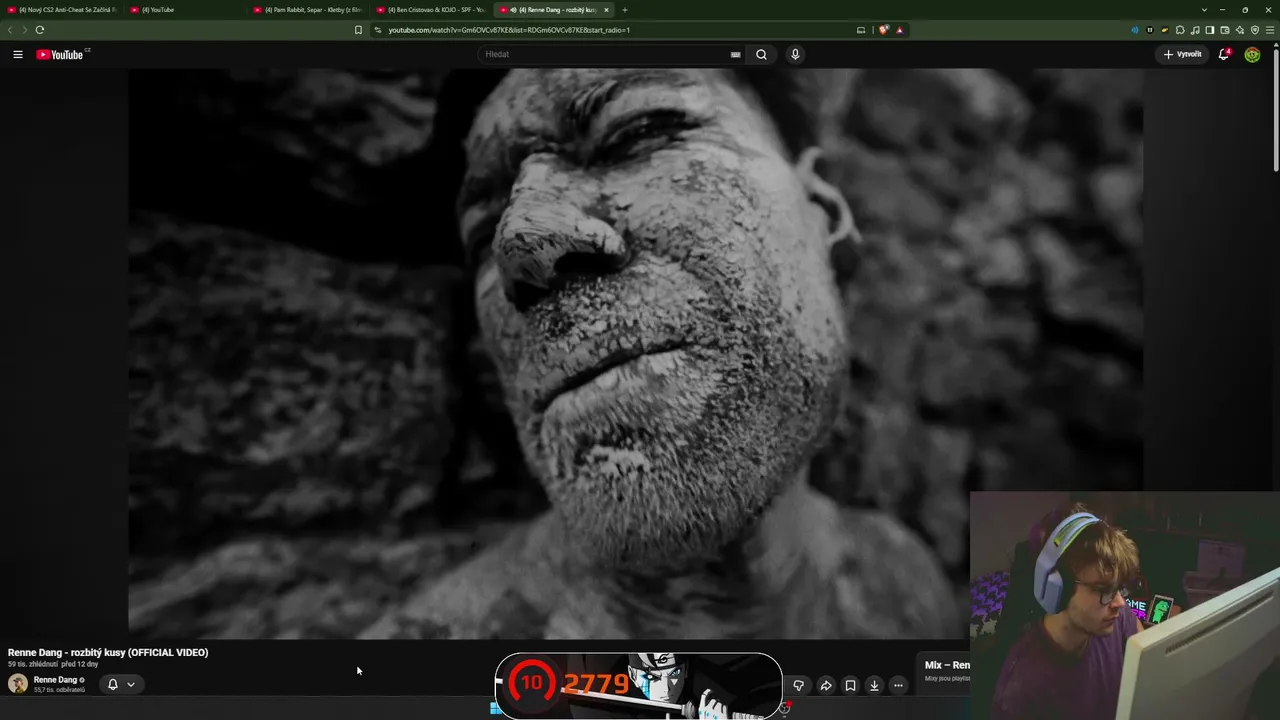1280x720 pixels.
Task: Expand the tab search dropdown chevron
Action: [1204, 10]
